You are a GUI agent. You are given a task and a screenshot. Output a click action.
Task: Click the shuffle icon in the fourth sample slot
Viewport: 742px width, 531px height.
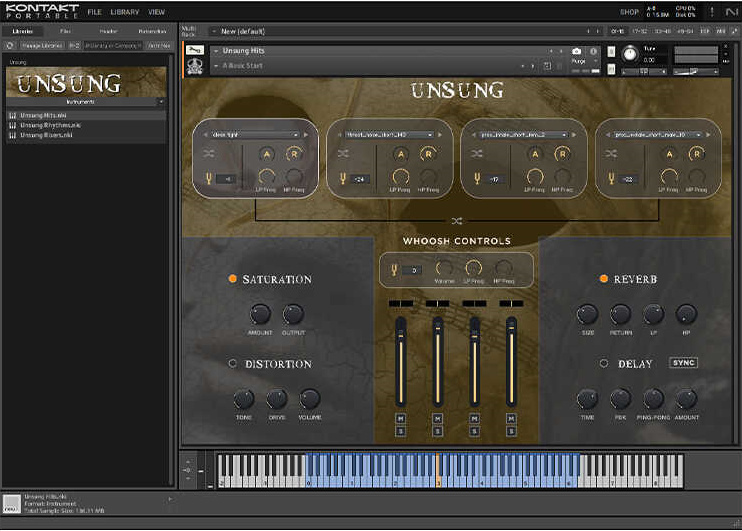pos(611,153)
